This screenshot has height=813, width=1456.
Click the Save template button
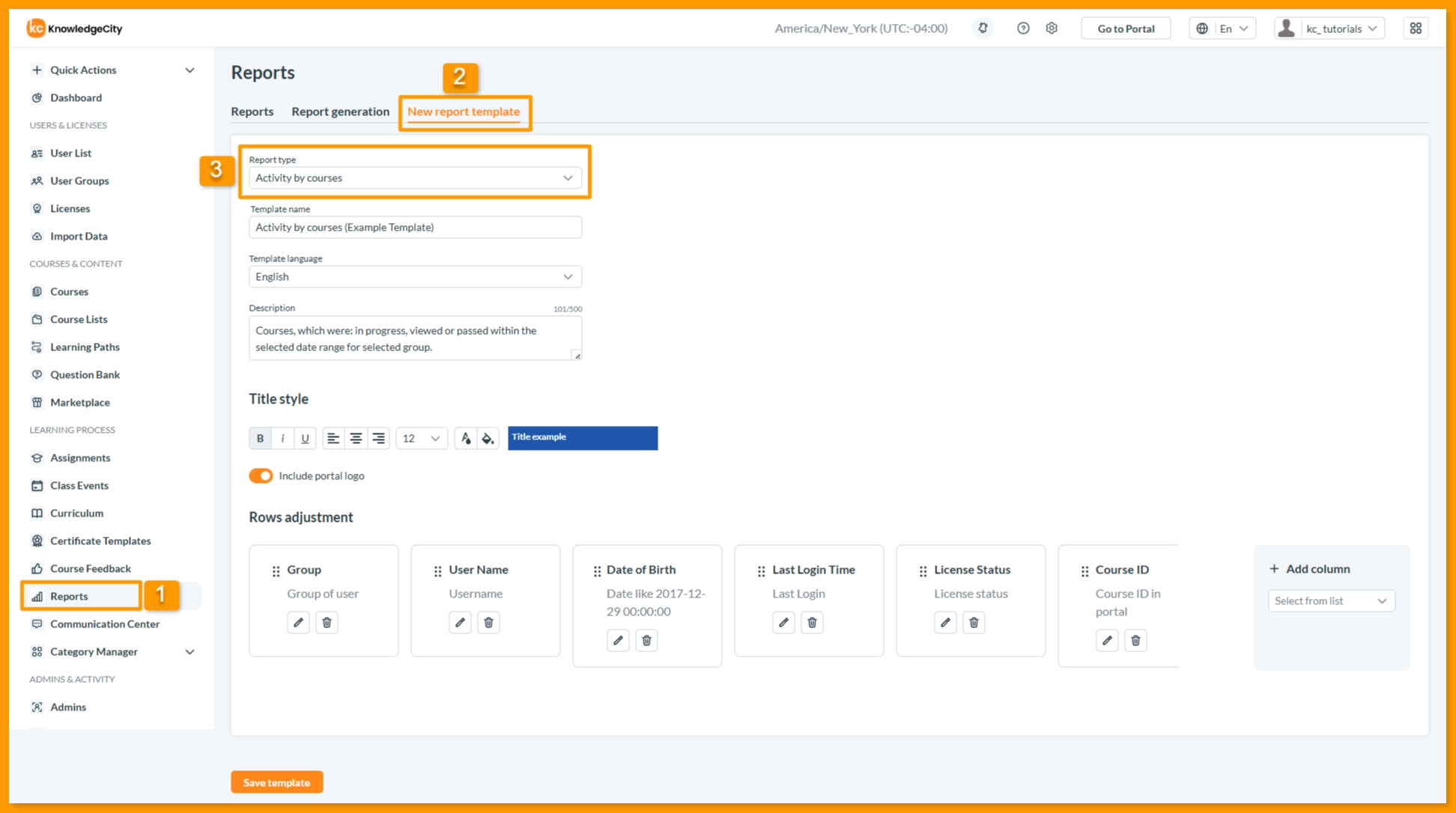277,782
